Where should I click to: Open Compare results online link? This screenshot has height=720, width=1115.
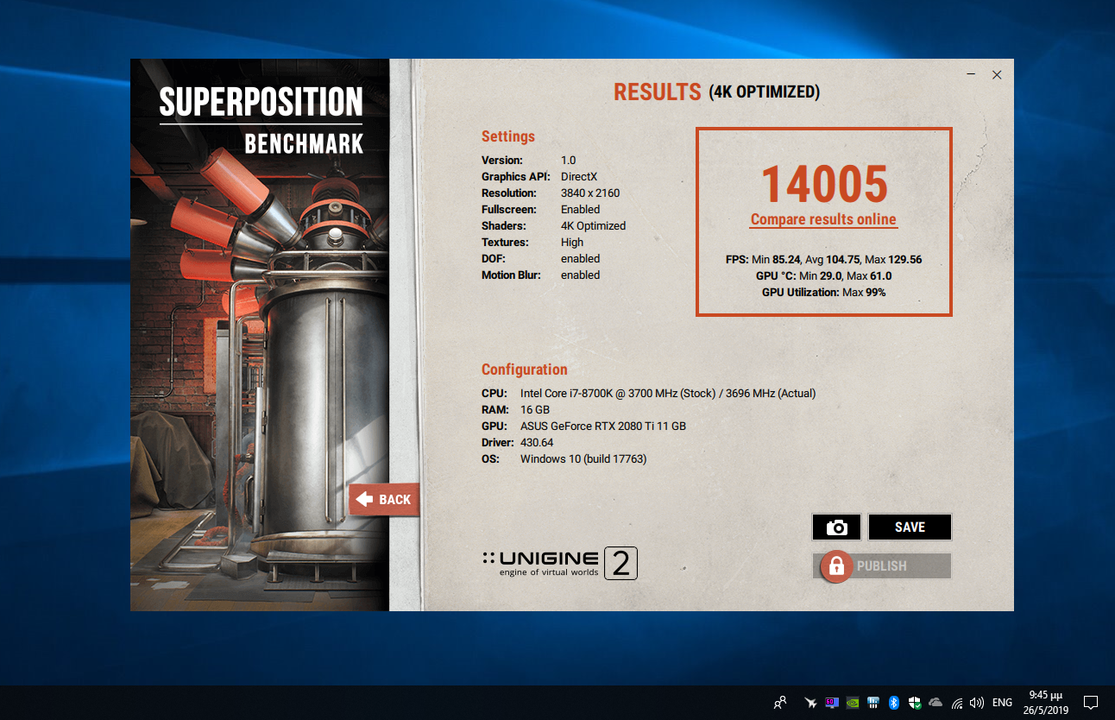(x=823, y=220)
